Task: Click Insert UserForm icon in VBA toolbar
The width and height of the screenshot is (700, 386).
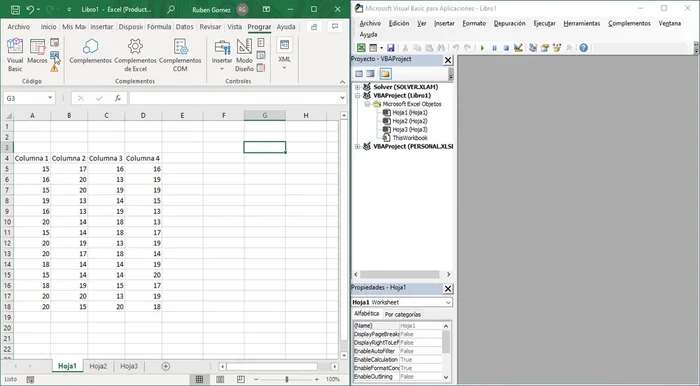Action: [373, 48]
